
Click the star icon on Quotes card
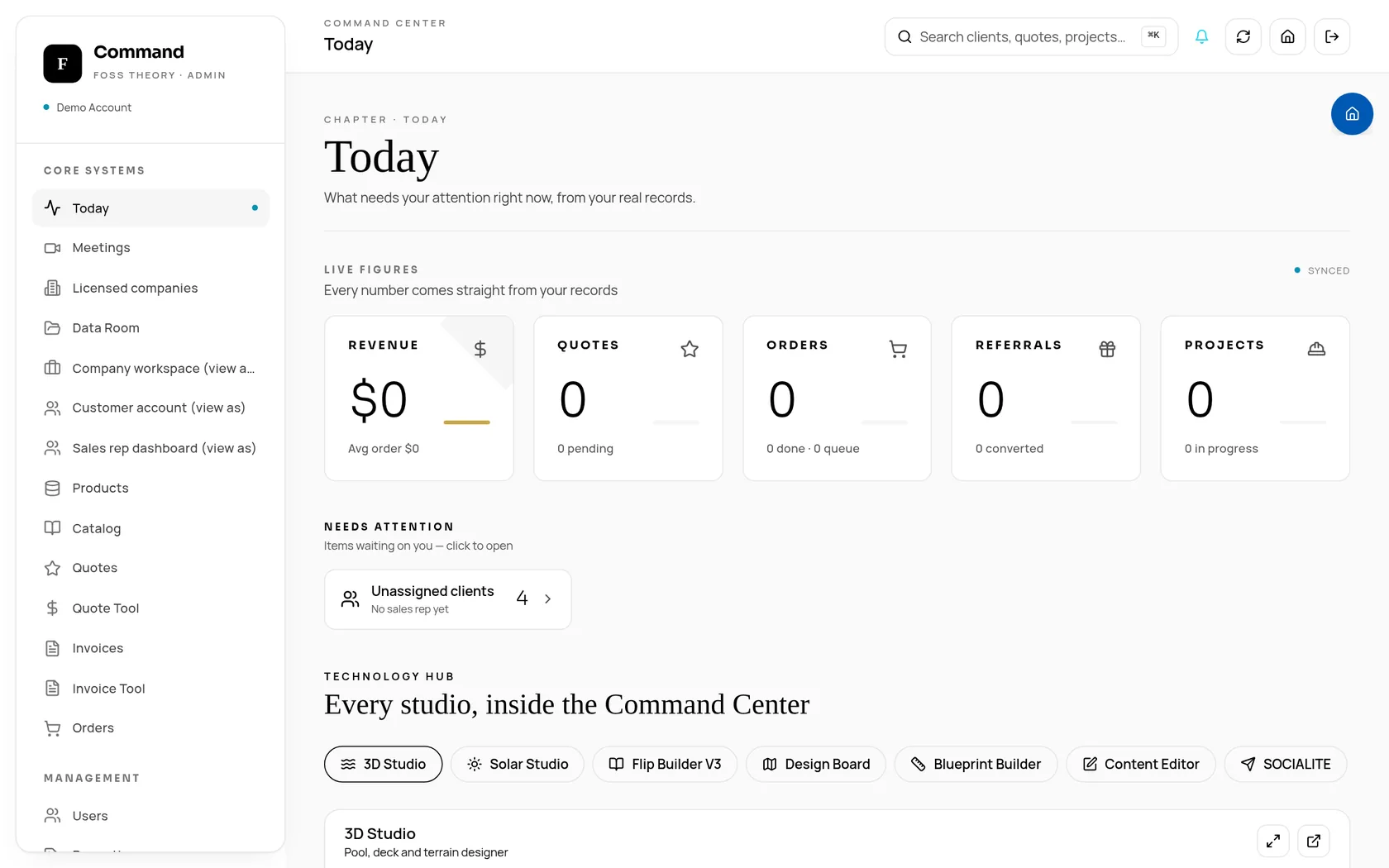coord(690,349)
